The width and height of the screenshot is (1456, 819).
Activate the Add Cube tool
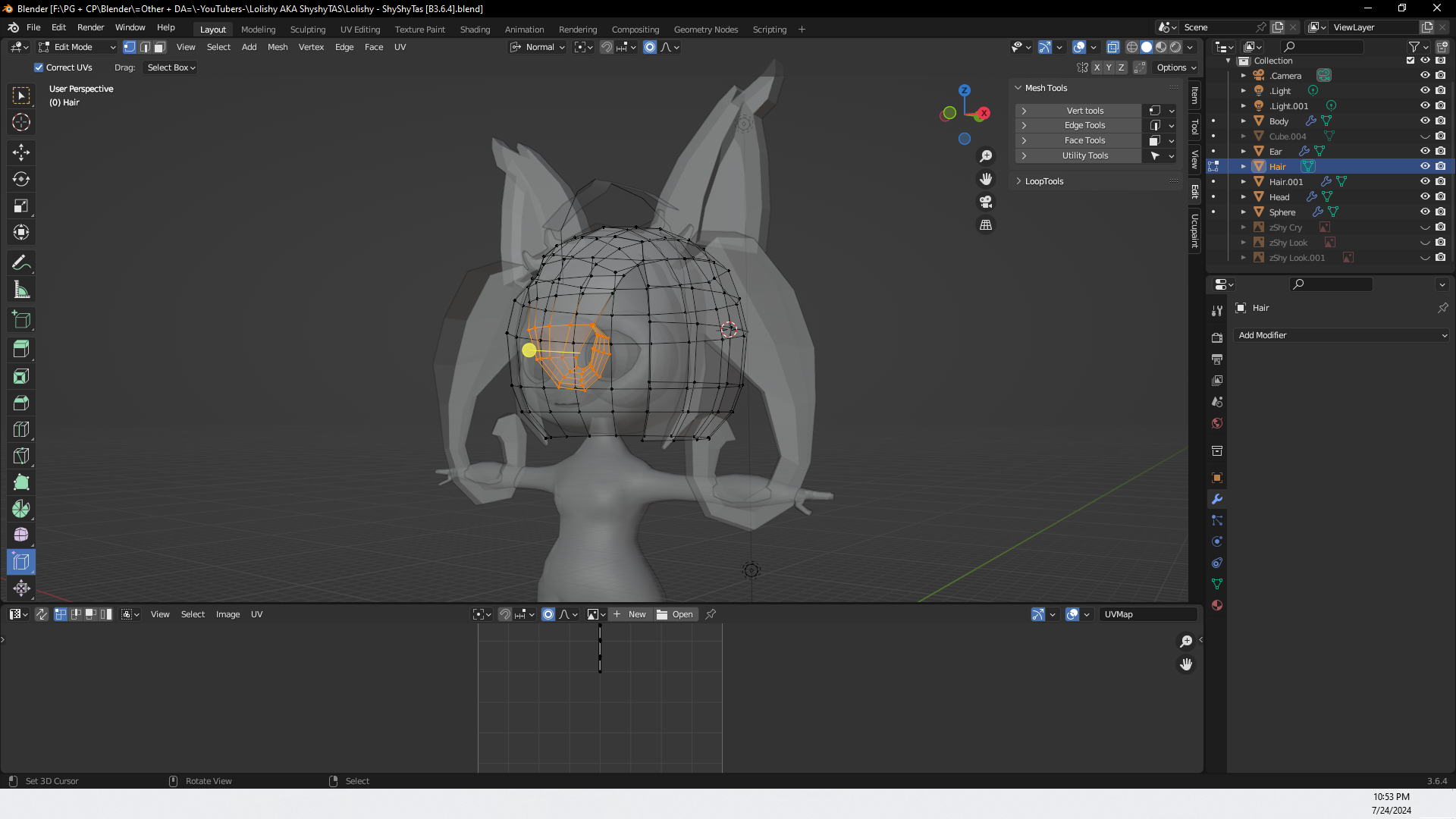pyautogui.click(x=21, y=319)
